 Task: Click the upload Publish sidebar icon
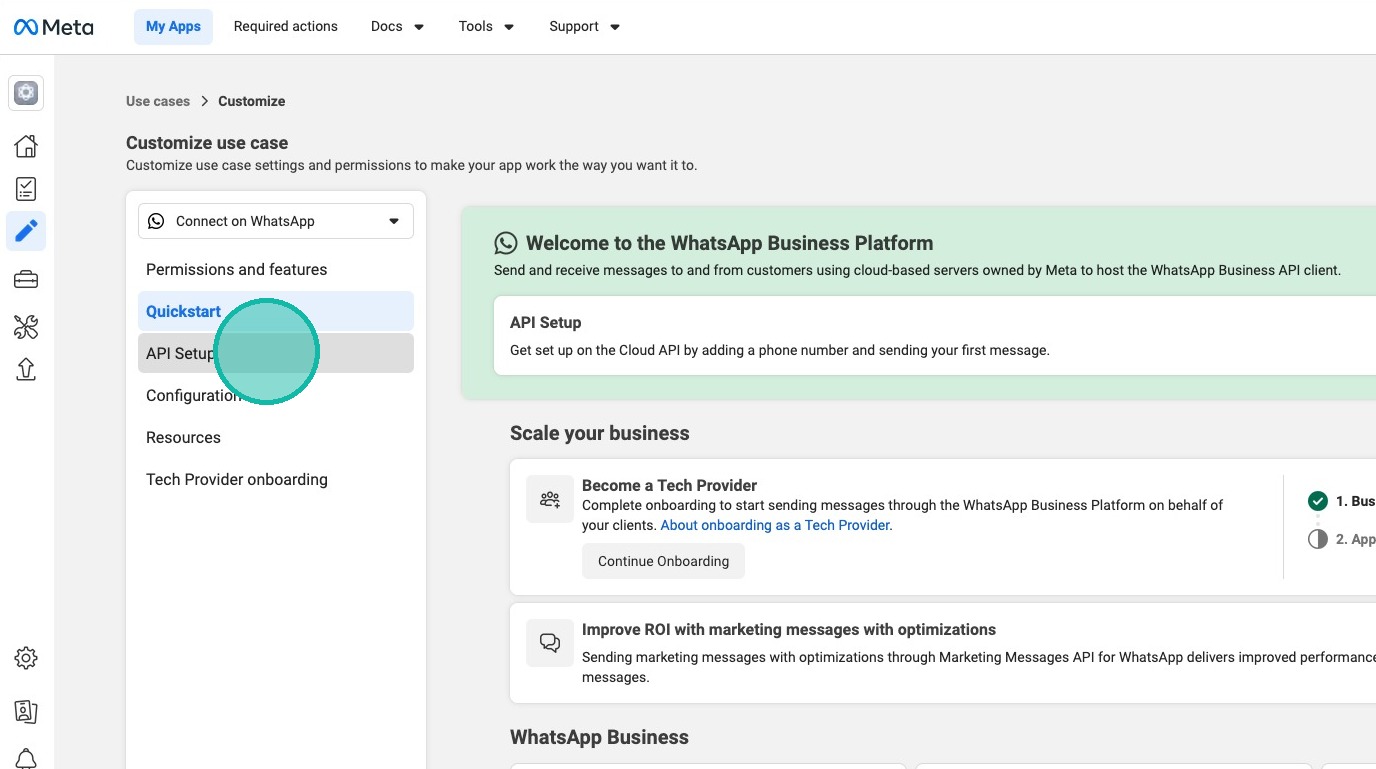tap(26, 369)
